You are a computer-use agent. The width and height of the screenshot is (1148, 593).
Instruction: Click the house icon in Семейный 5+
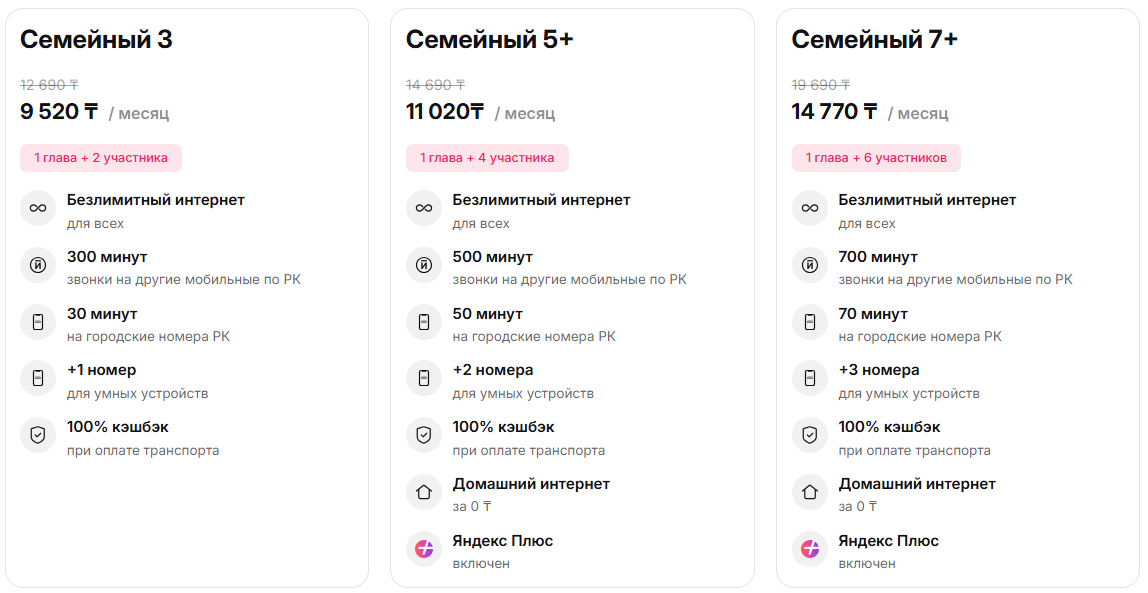[x=424, y=492]
